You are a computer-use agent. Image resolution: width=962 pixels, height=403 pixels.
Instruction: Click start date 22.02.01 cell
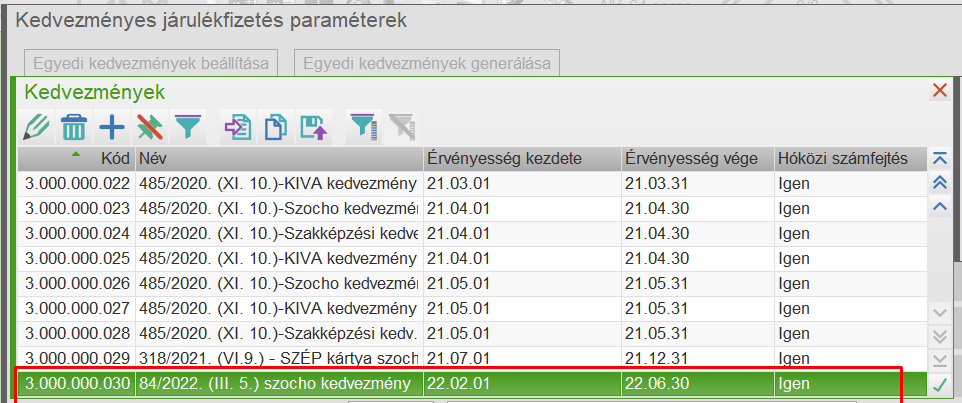tap(522, 384)
